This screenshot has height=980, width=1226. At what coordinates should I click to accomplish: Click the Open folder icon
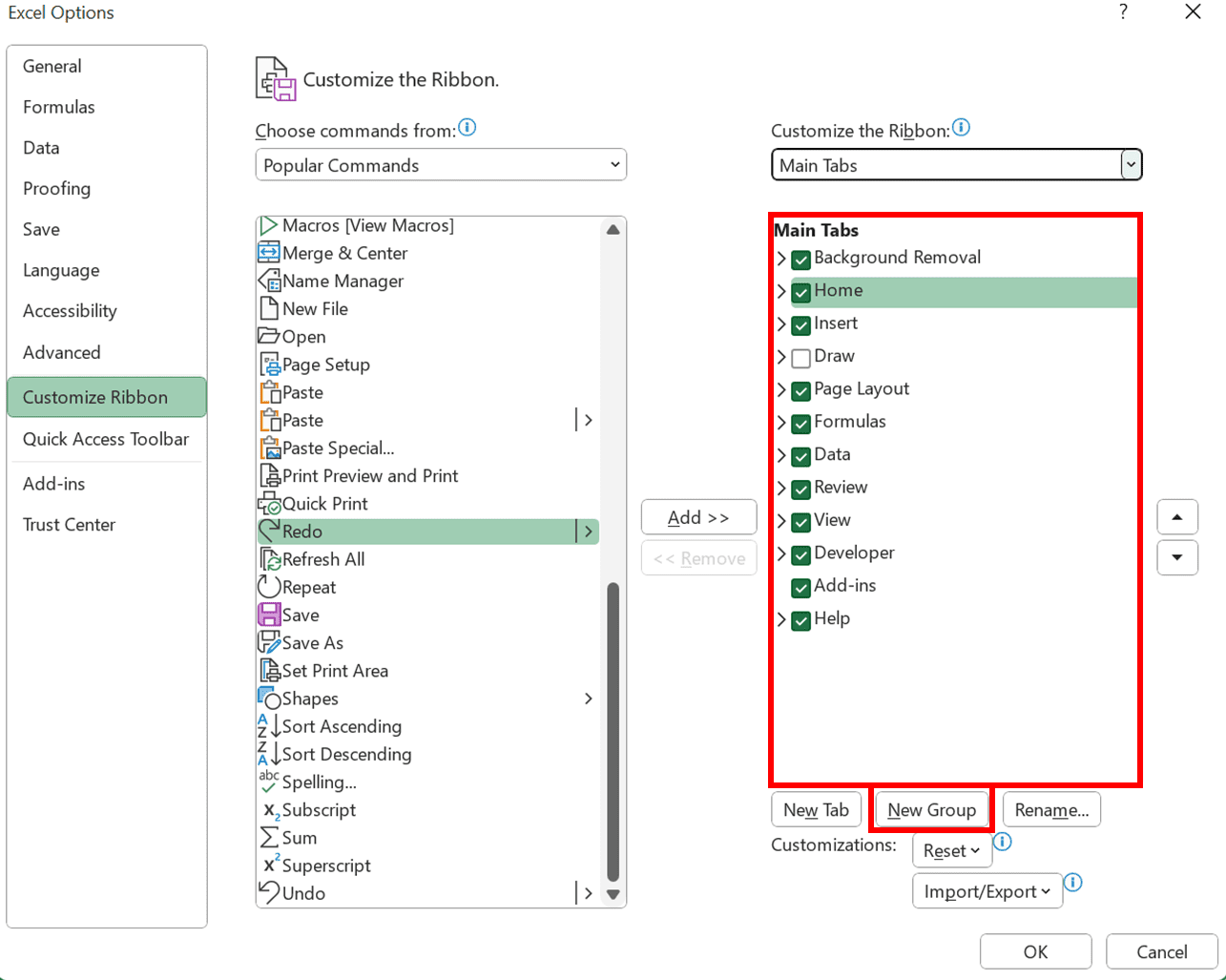point(269,336)
